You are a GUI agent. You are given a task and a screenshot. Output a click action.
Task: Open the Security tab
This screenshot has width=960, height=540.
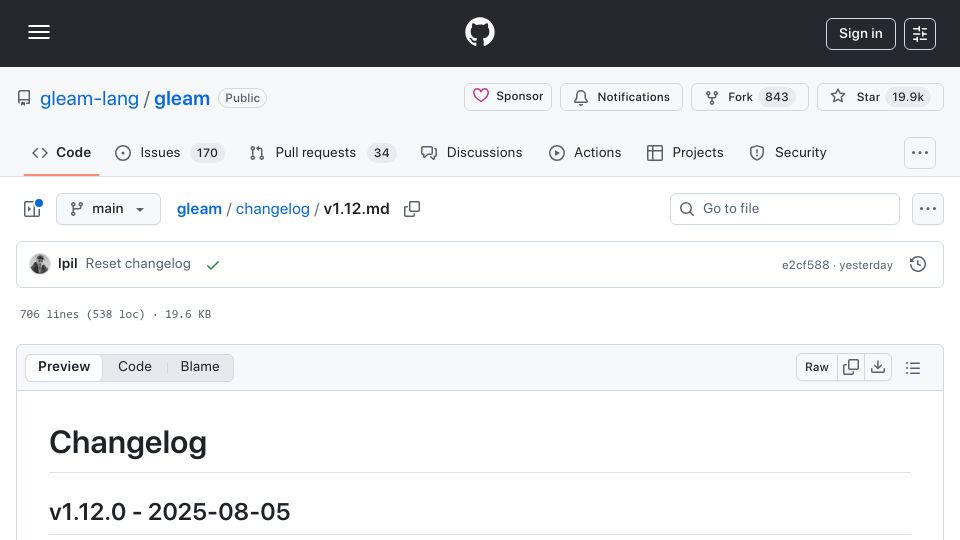(x=788, y=152)
